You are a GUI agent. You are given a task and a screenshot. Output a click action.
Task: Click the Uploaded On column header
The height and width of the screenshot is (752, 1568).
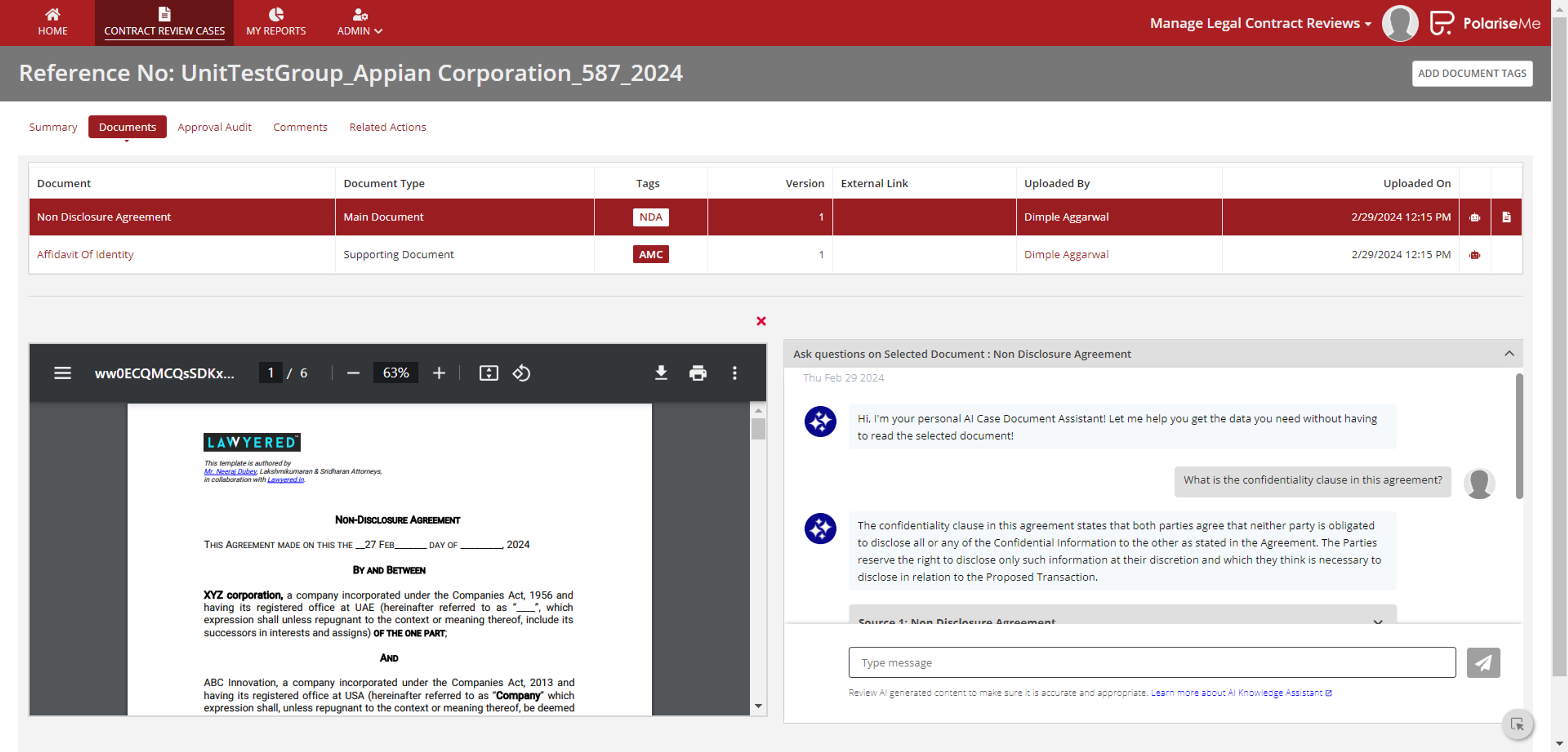point(1417,183)
